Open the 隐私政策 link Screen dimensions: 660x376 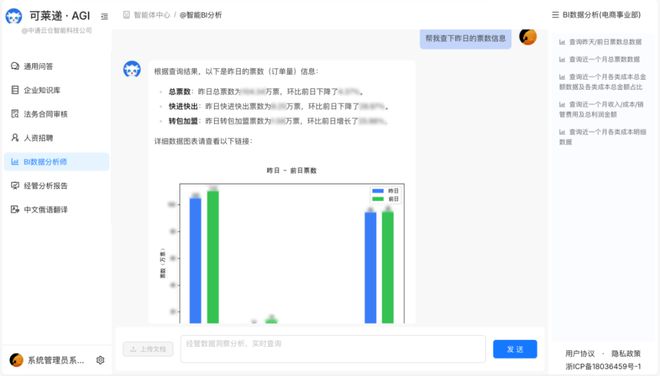pyautogui.click(x=626, y=354)
